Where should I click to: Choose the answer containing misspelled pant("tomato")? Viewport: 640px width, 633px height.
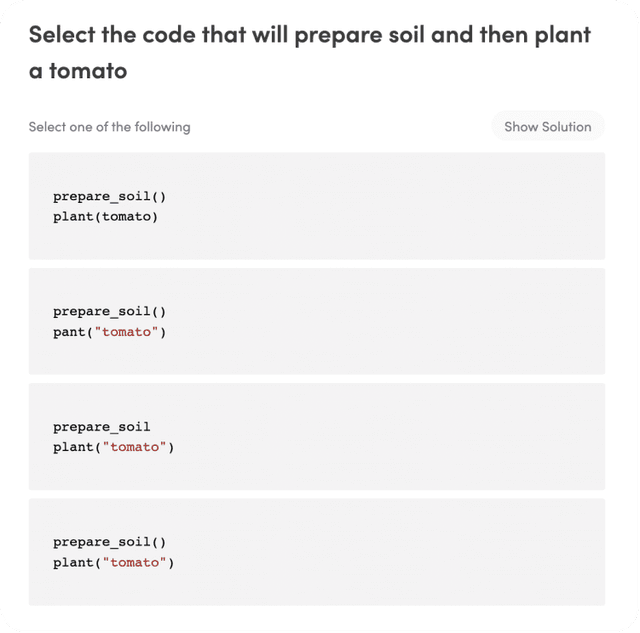point(316,321)
